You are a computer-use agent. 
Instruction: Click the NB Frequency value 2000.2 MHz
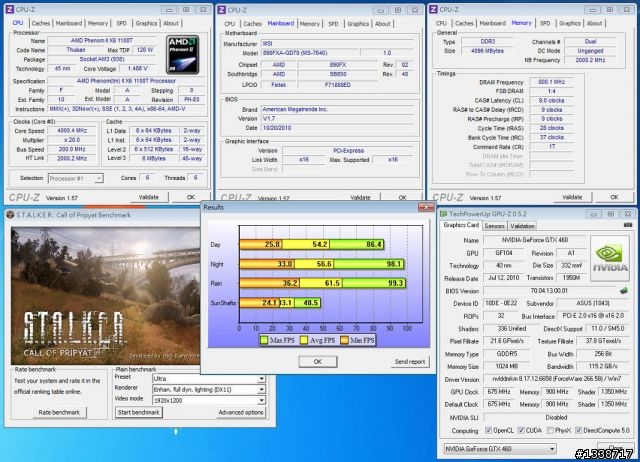pos(590,60)
